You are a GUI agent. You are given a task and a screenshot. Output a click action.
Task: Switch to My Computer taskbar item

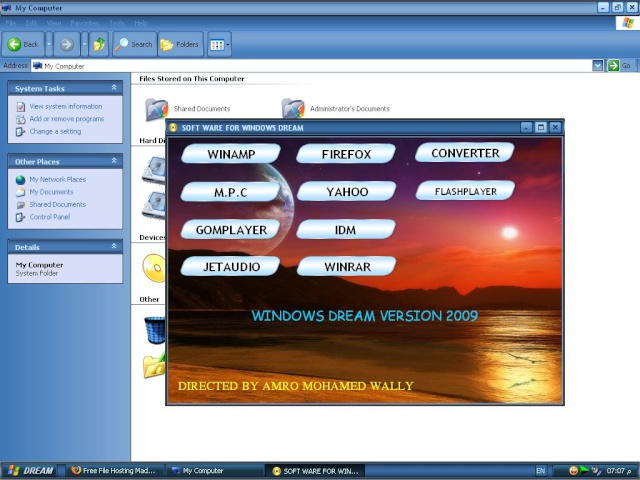pos(214,471)
